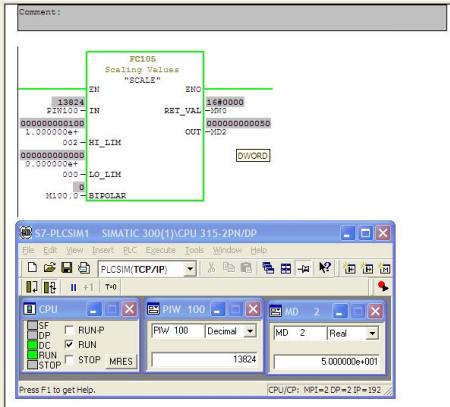Open the Window menu

tap(227, 250)
